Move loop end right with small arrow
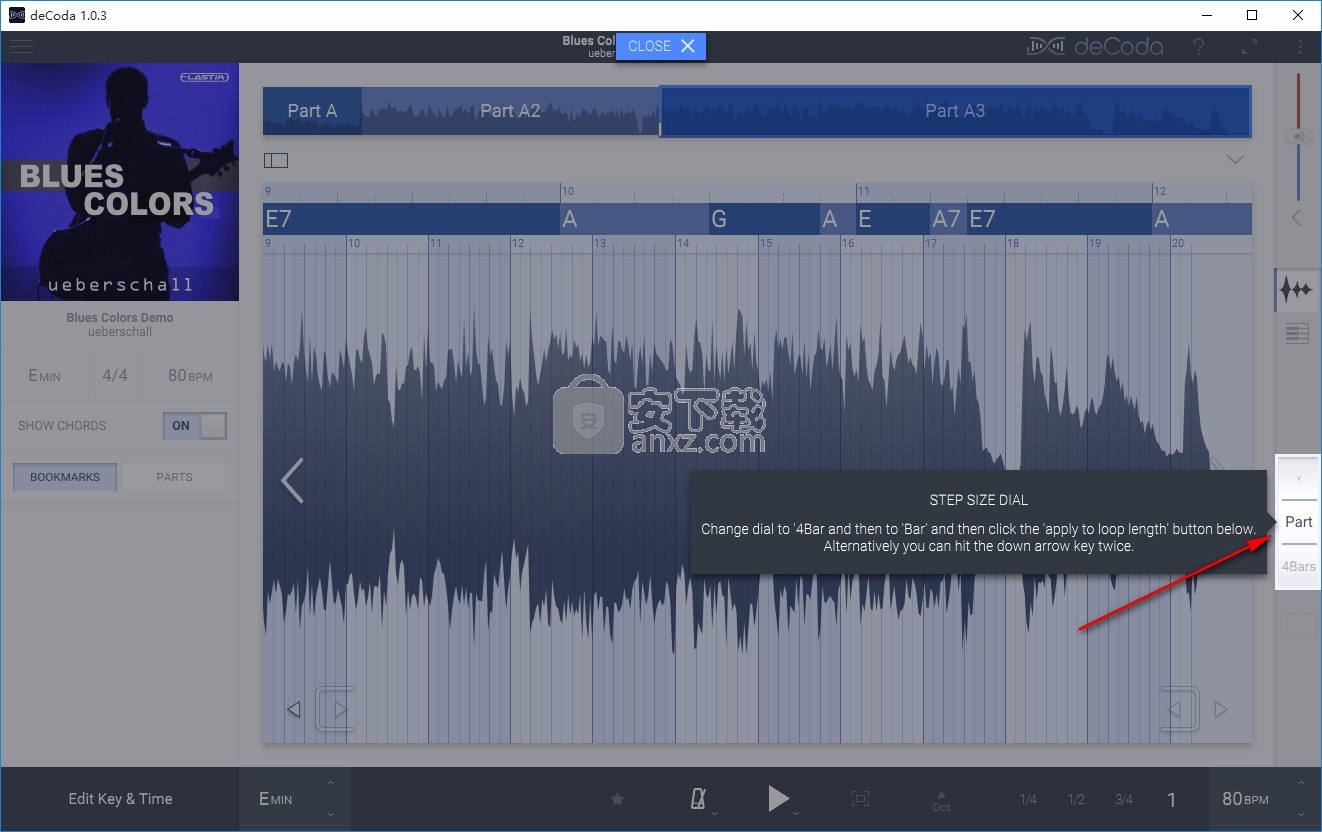The image size is (1322, 832). click(x=1221, y=710)
